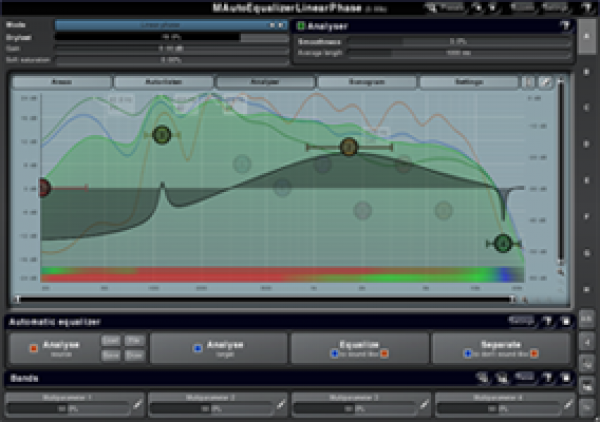Screen dimensions: 600x422
Task: Toggle the Analyser enable switch
Action: [301, 26]
